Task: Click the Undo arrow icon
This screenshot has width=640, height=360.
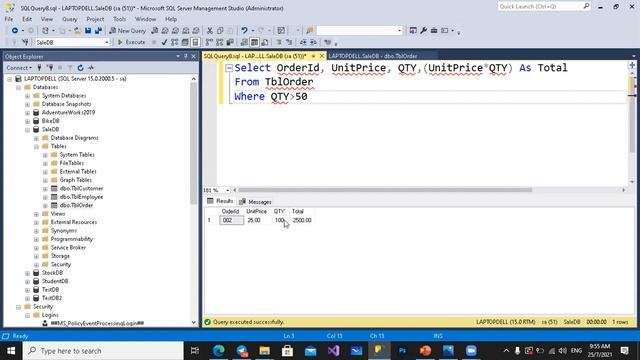Action: coord(244,31)
